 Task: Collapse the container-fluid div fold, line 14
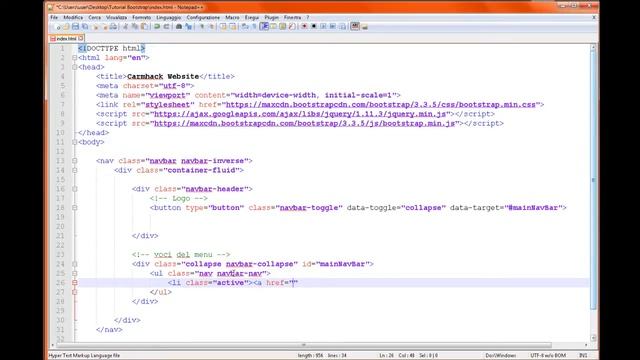click(x=75, y=170)
